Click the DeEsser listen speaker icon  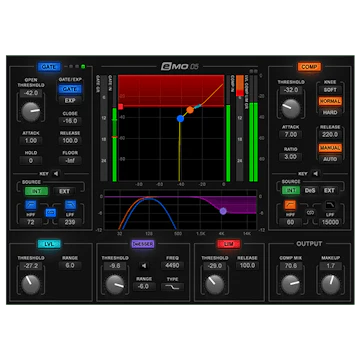point(144,266)
